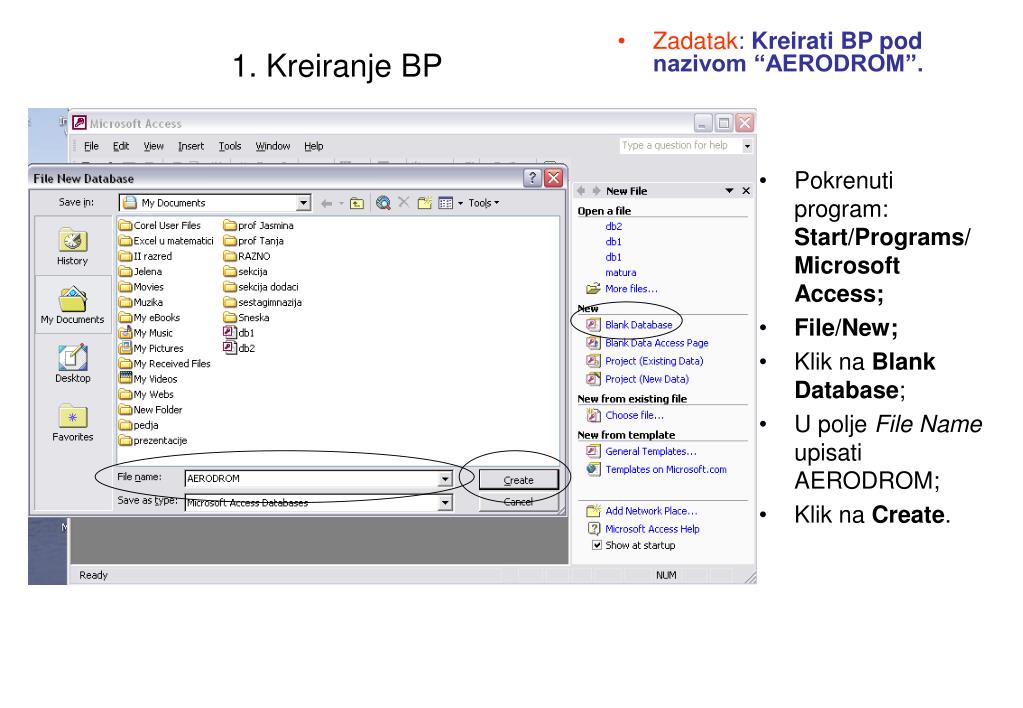Close the New File task pane
Screen dimensions: 1023x708
pyautogui.click(x=746, y=191)
